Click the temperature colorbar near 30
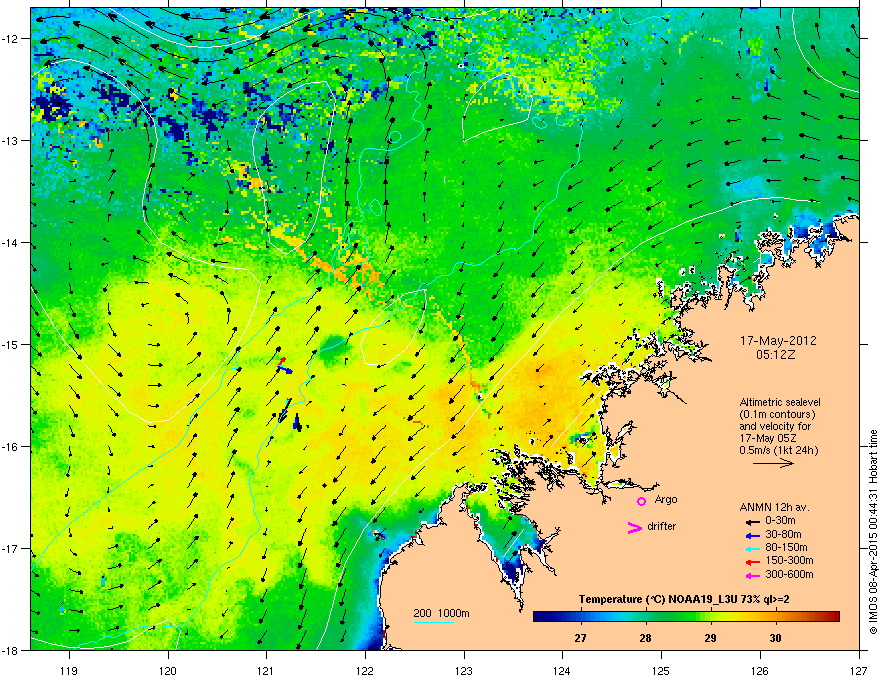880x680 pixels. [x=775, y=617]
